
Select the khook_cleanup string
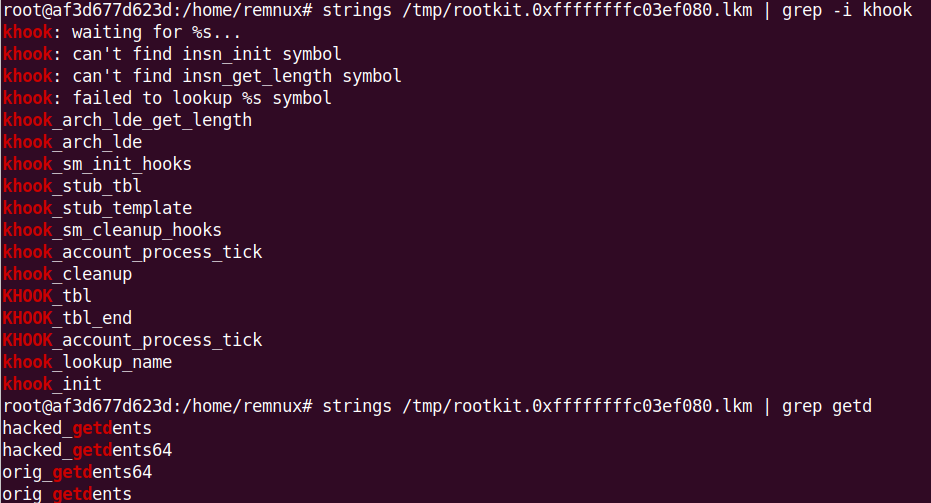coord(67,274)
